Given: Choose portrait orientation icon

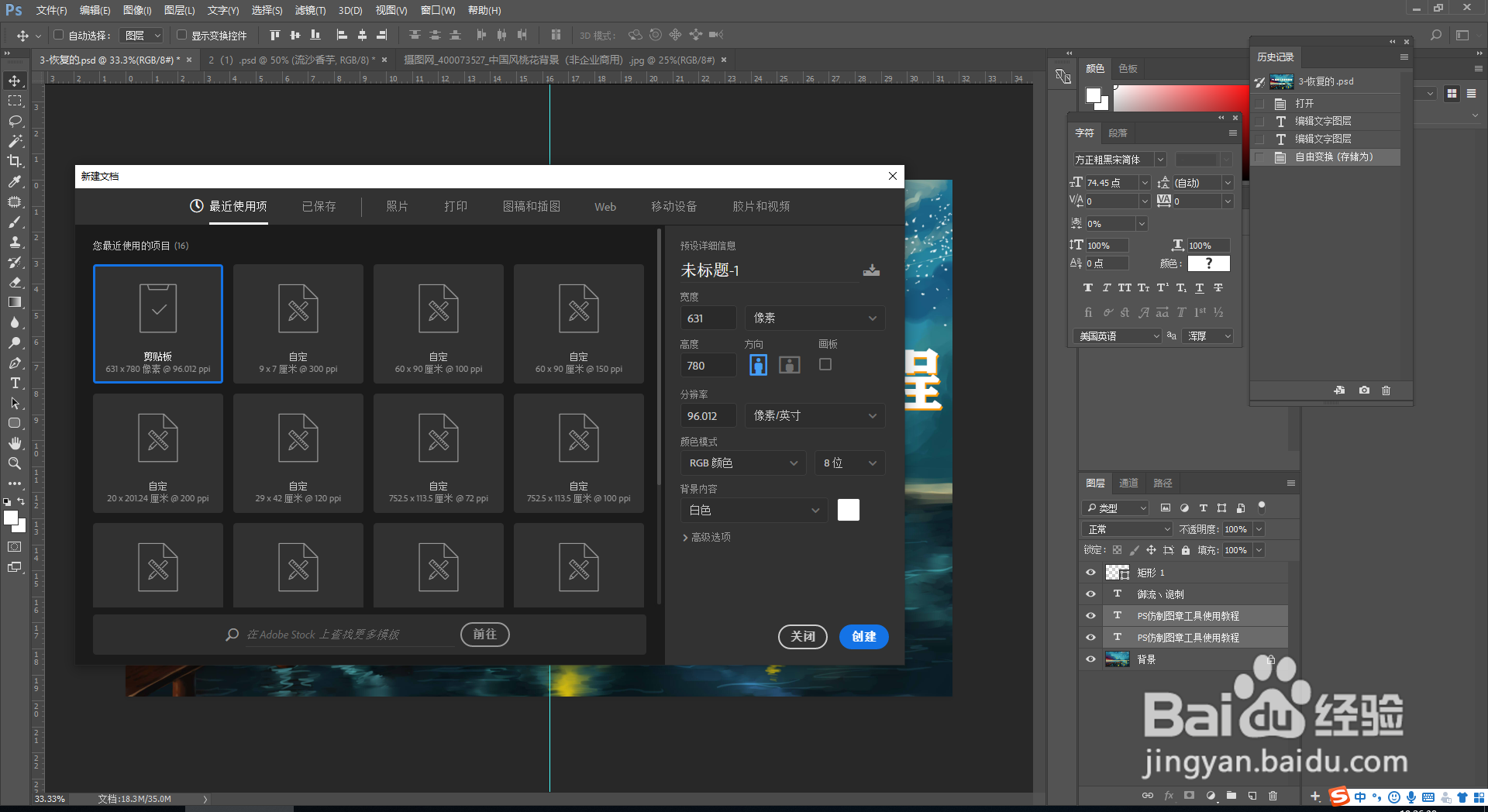Looking at the screenshot, I should point(759,365).
